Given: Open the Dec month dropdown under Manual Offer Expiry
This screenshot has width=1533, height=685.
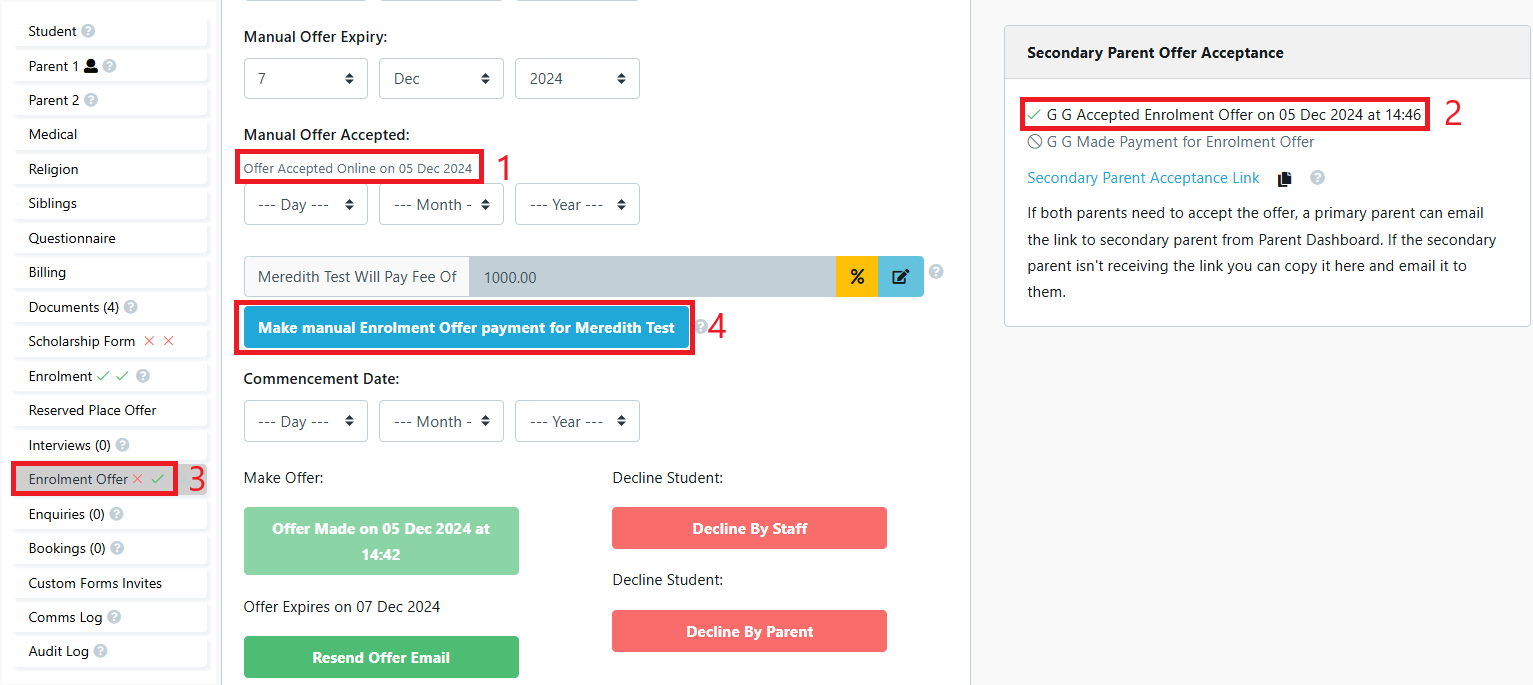Looking at the screenshot, I should [x=441, y=78].
